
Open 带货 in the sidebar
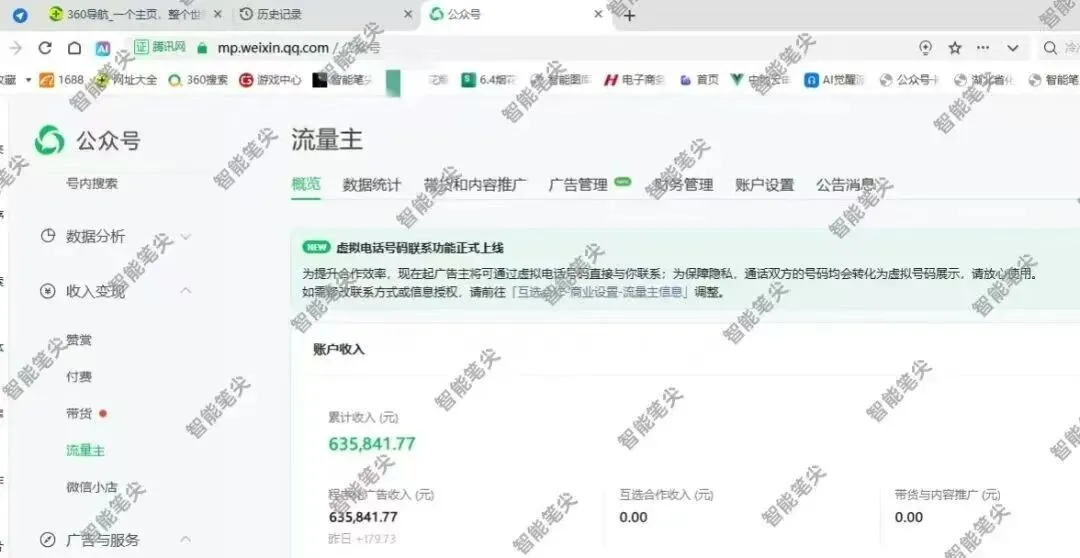79,414
